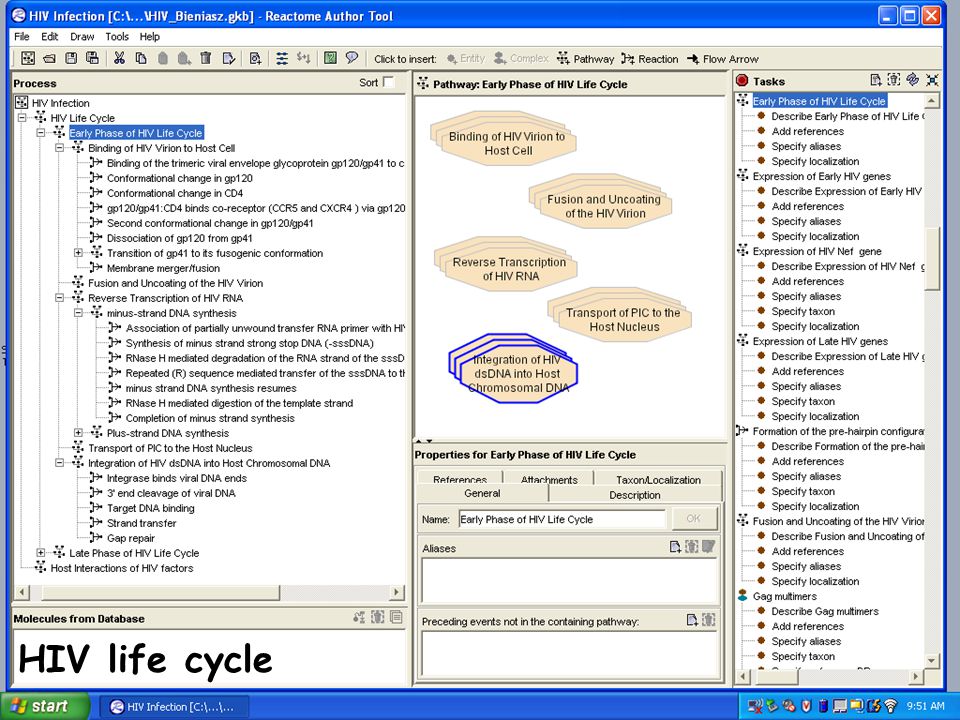
Task: Collapse Binding of HIV Virion to Host Cell
Action: click(x=60, y=148)
